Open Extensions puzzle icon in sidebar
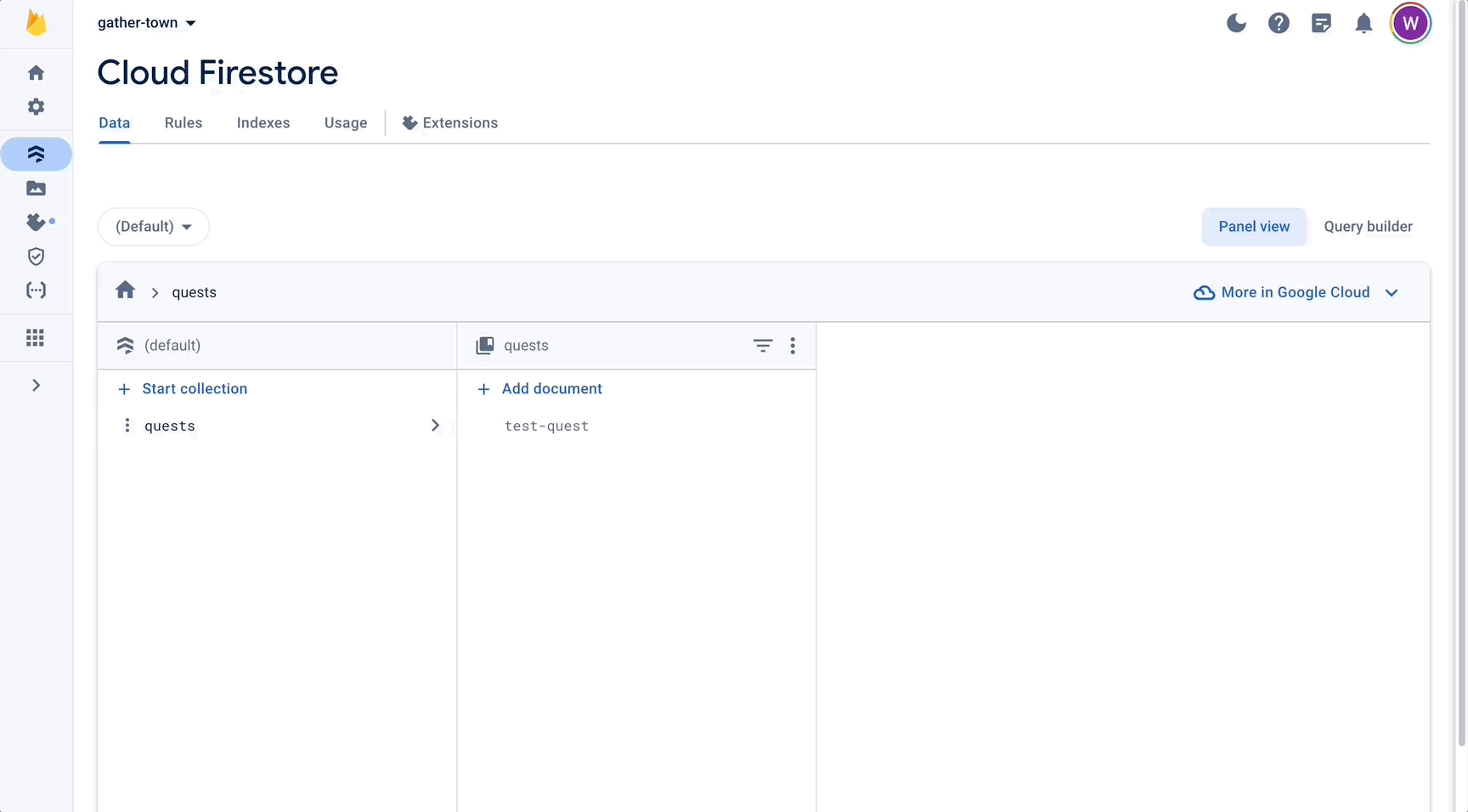 click(36, 222)
